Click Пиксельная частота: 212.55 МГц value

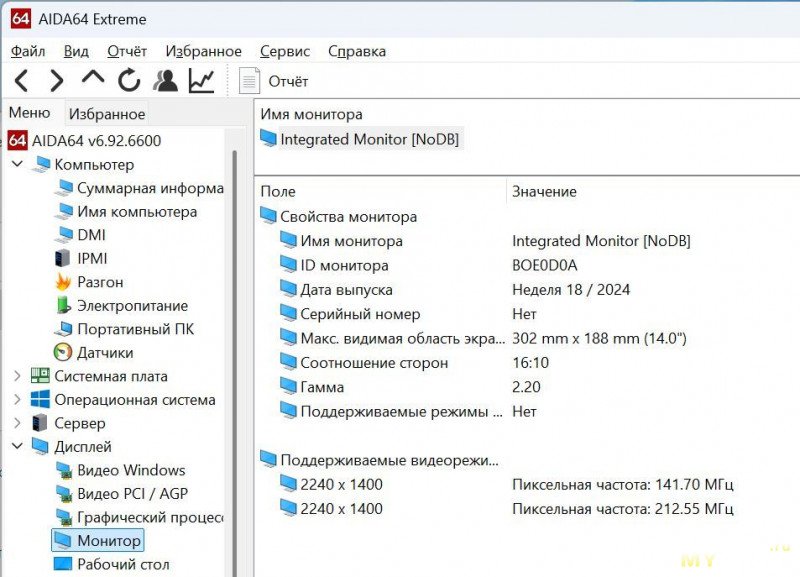[622, 509]
